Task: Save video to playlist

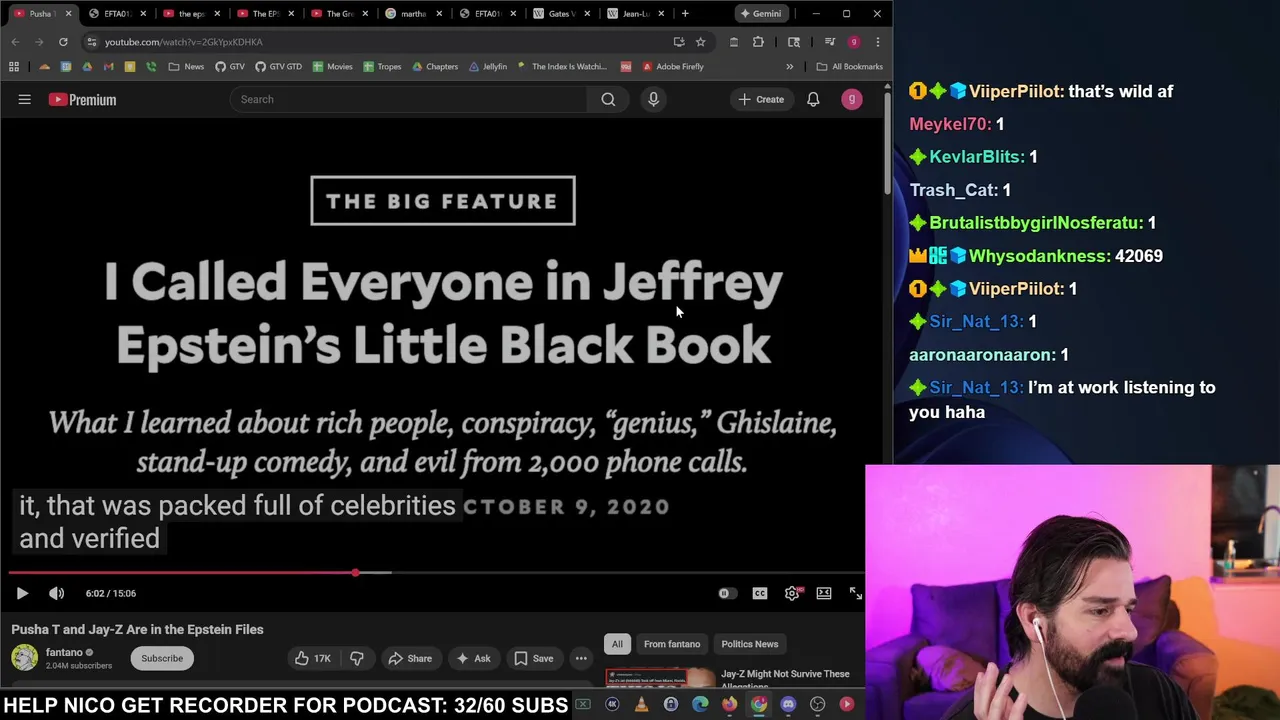Action: (534, 658)
